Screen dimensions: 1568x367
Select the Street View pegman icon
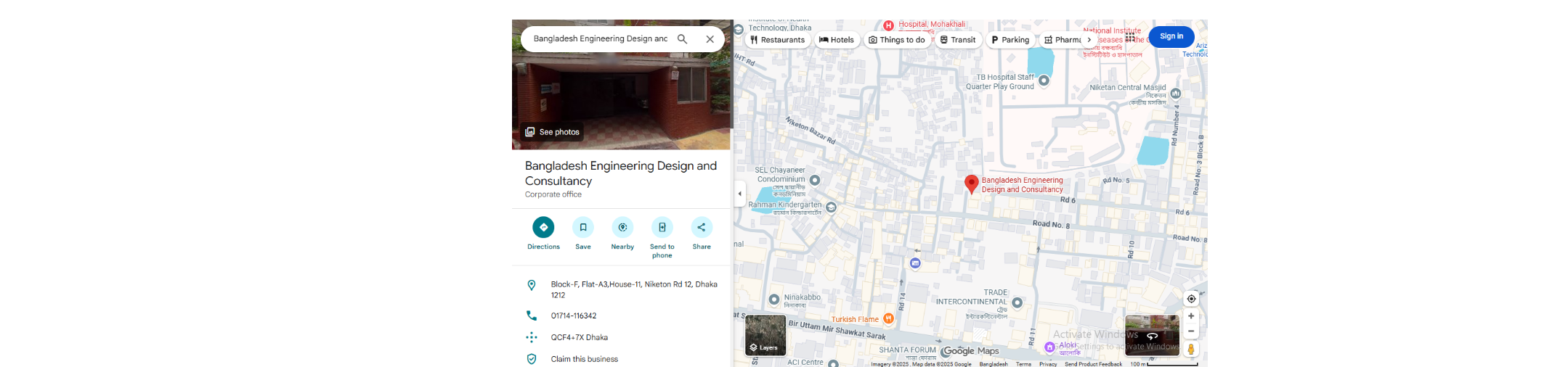(1191, 349)
